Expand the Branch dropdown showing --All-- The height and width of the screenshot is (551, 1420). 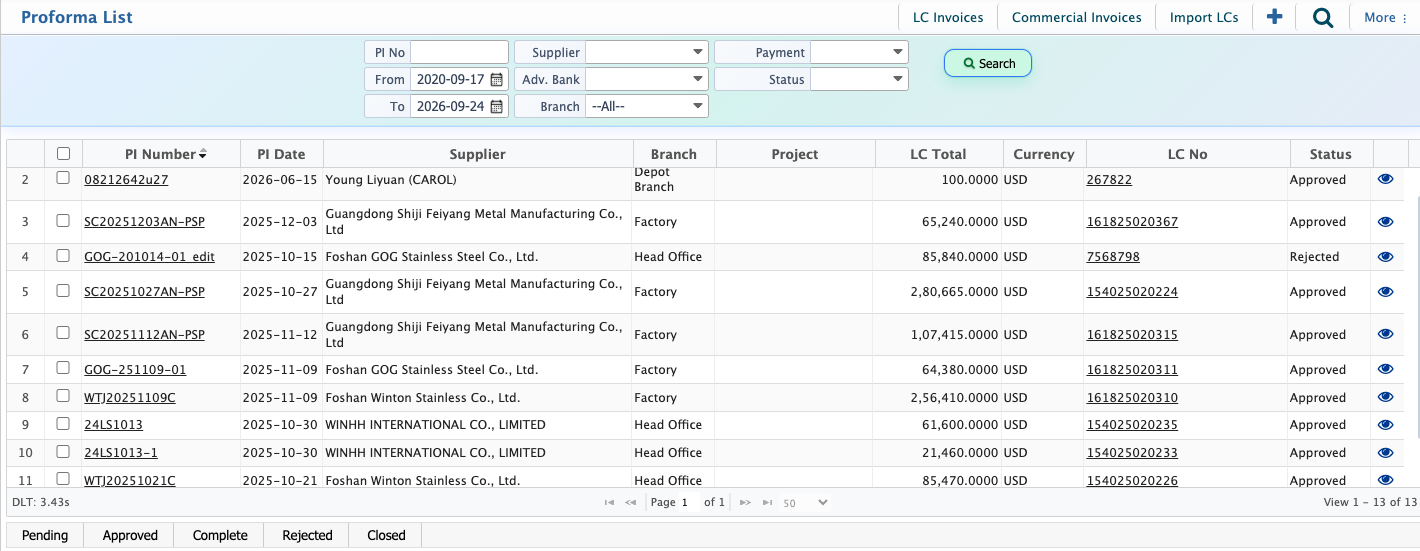[647, 106]
